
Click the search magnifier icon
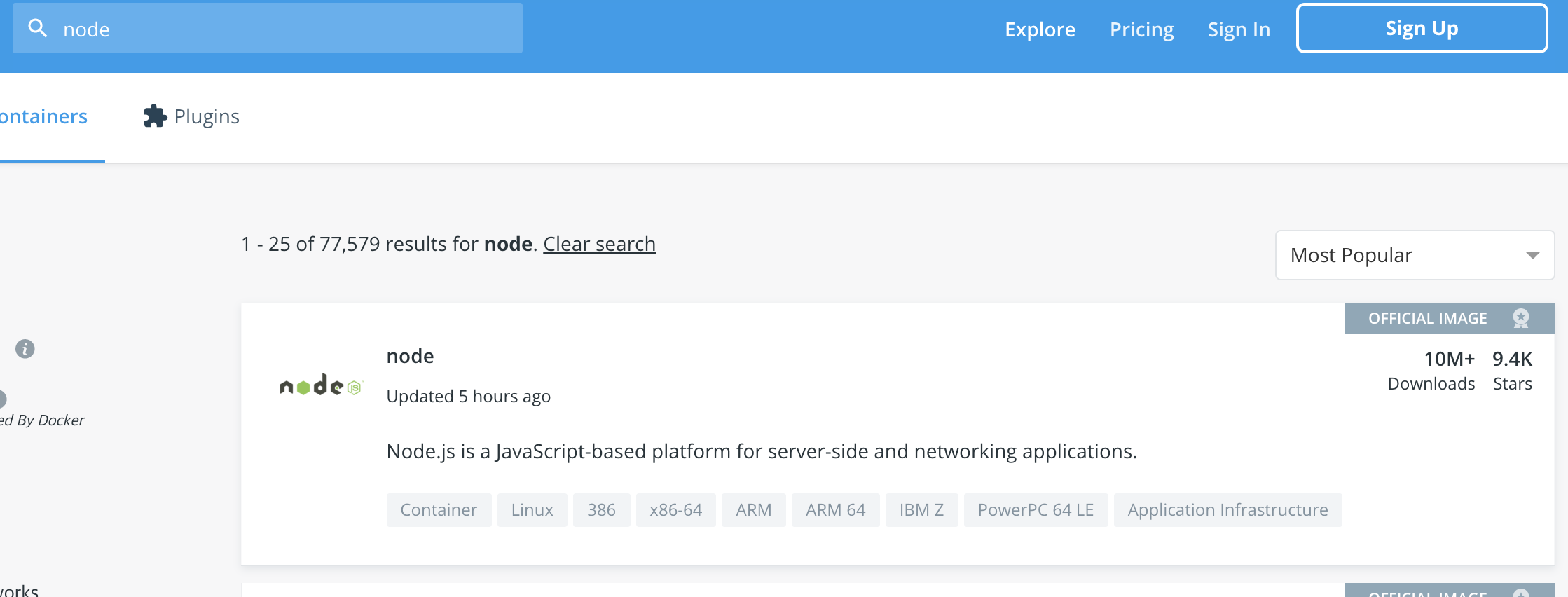tap(38, 28)
